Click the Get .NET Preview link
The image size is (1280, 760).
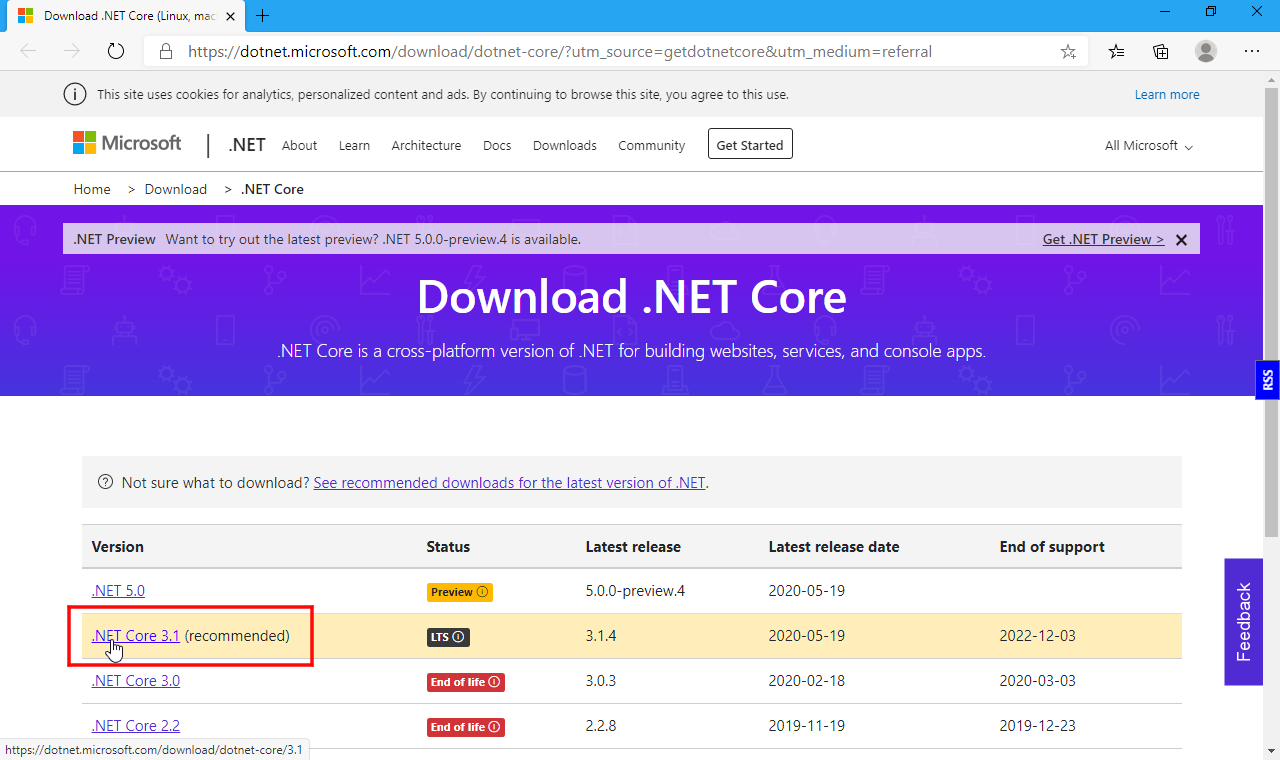click(x=1103, y=240)
